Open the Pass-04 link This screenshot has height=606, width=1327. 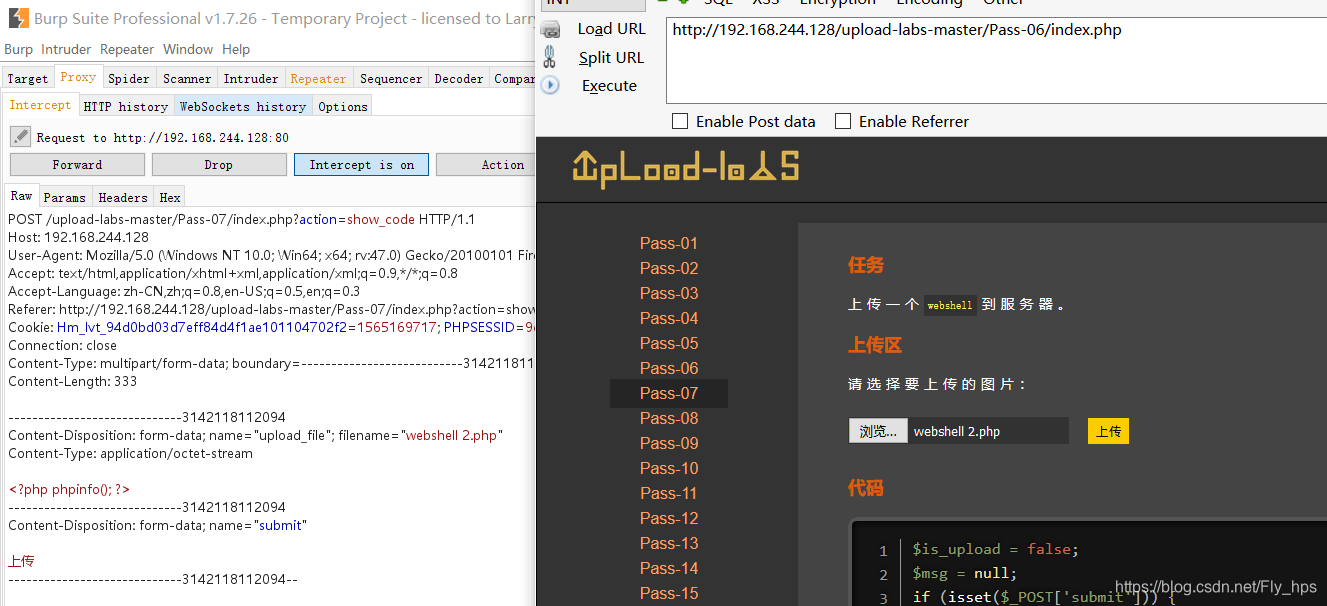[x=669, y=318]
